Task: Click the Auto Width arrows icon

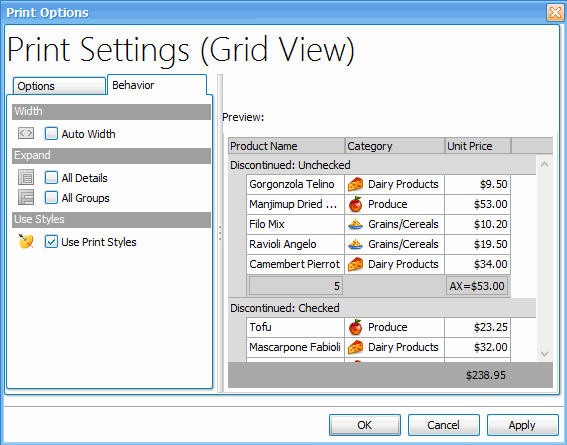Action: tap(26, 133)
